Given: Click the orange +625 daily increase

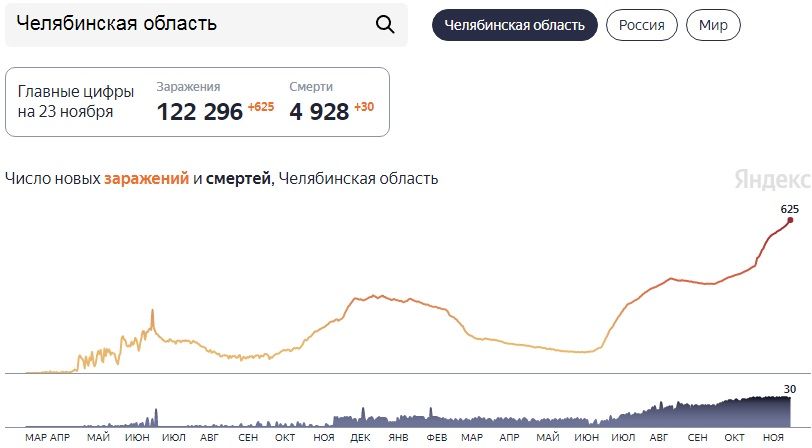Looking at the screenshot, I should tap(261, 107).
